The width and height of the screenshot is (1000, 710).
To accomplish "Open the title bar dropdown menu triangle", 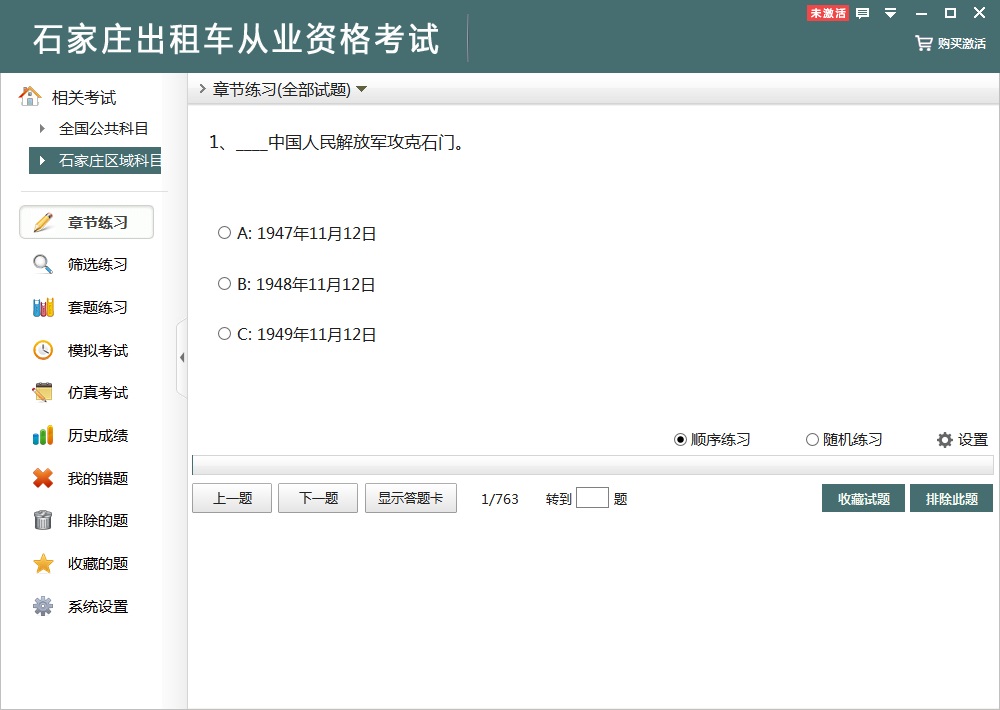I will click(x=891, y=13).
